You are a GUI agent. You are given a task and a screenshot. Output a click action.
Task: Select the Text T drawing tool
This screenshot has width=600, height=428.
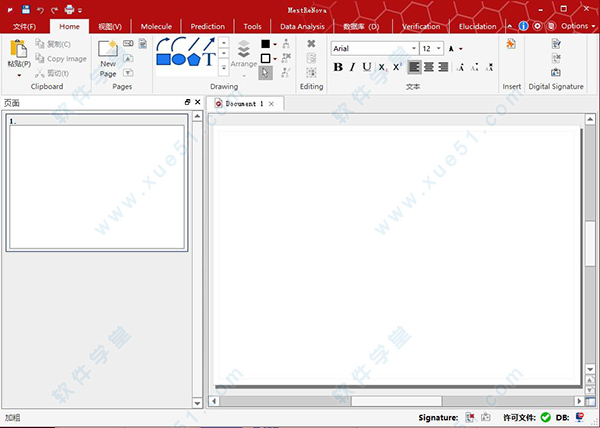[x=209, y=59]
